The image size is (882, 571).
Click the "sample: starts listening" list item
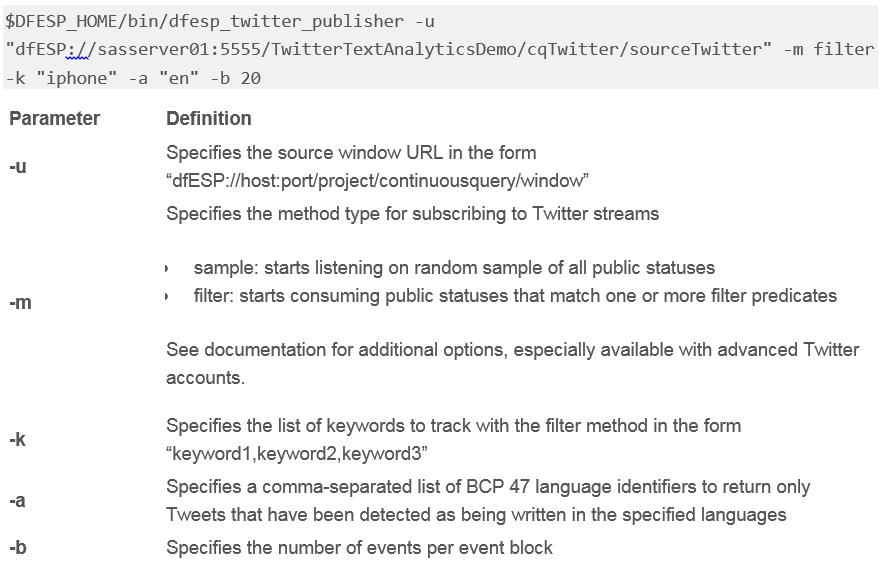(x=454, y=268)
